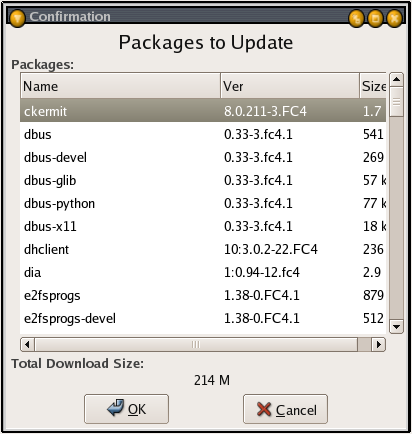Click the horizontal scroll left arrow
This screenshot has width=412, height=434.
point(27,344)
